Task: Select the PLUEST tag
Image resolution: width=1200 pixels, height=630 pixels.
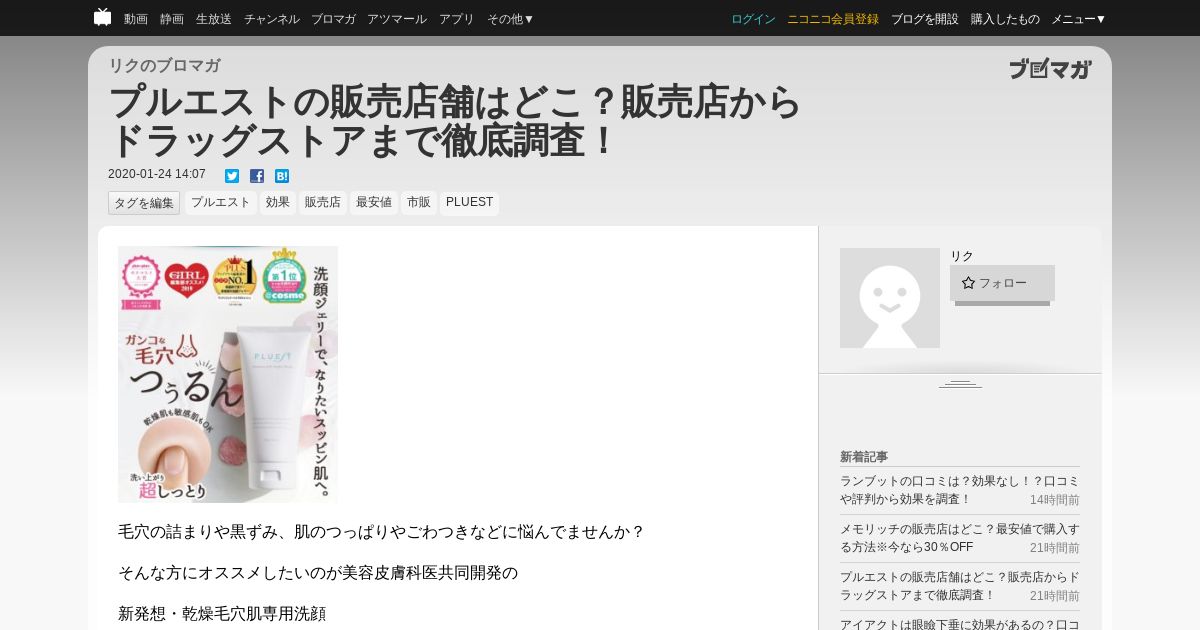Action: [x=469, y=203]
